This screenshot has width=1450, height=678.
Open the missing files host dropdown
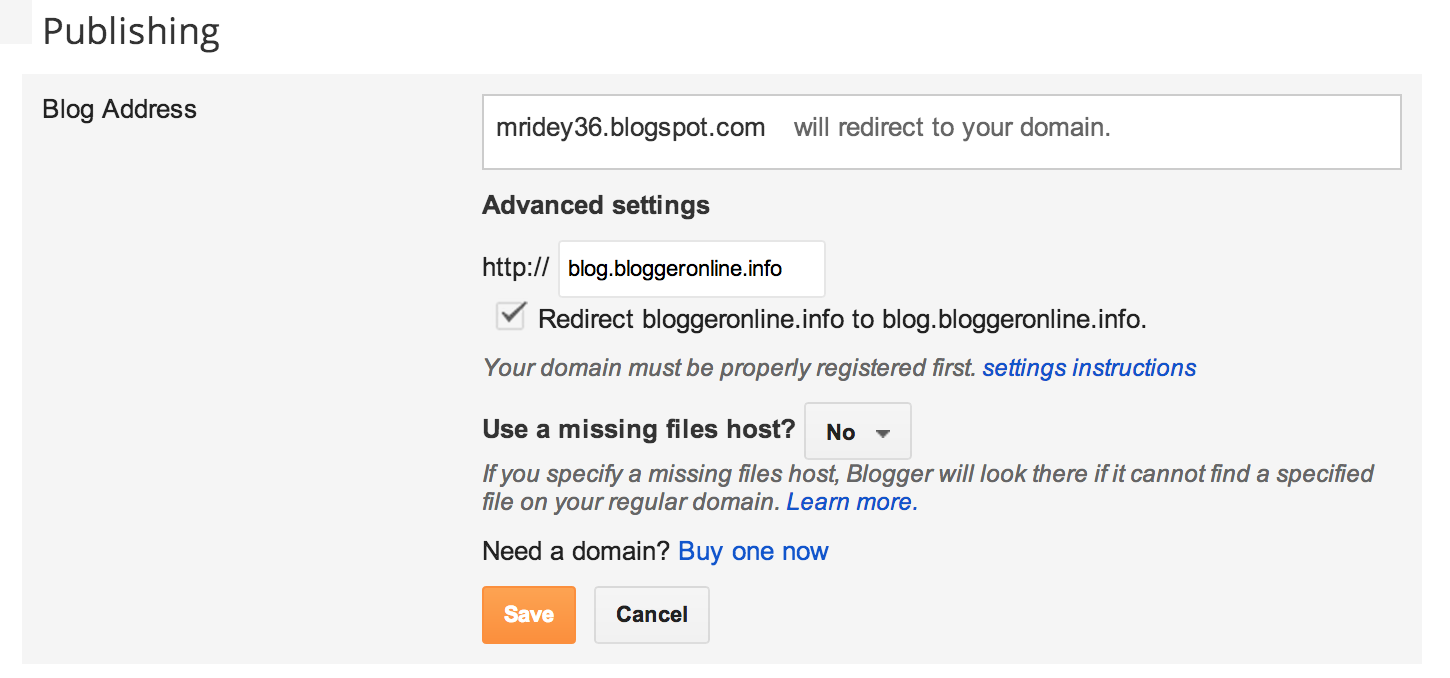point(856,430)
